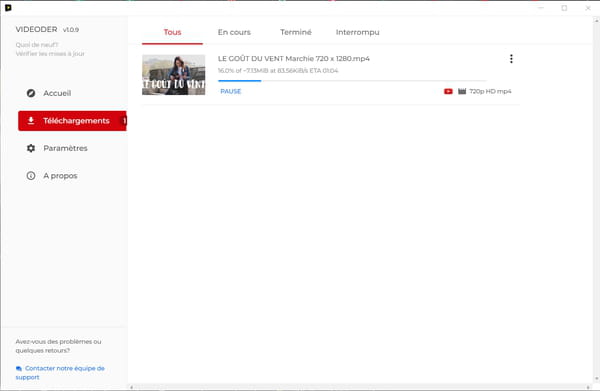Open the three-dot menu for the download

[511, 59]
